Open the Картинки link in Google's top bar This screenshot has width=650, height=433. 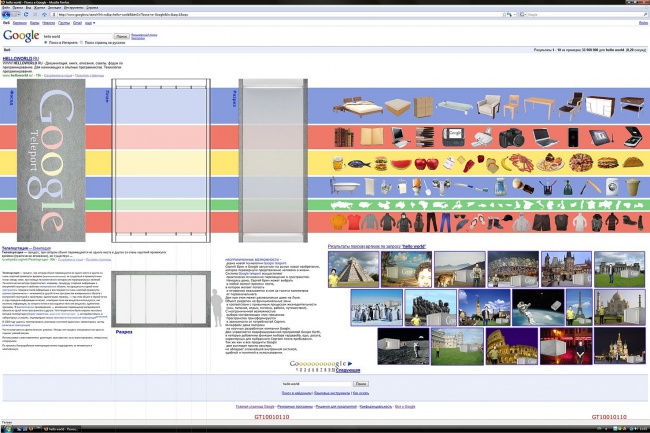pos(20,23)
